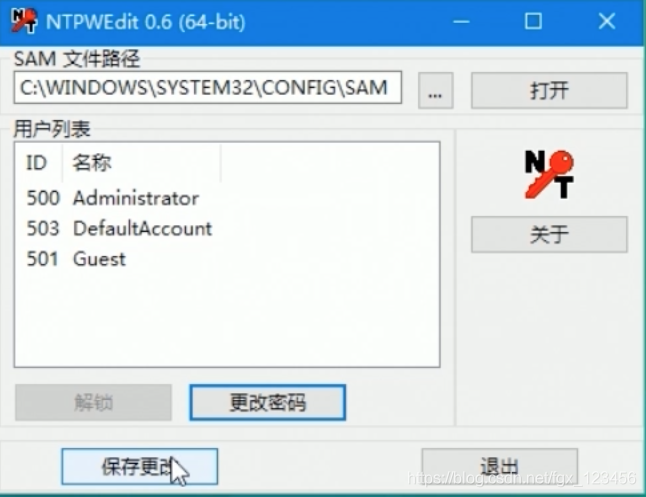Maximize the NTPWEdit window
Viewport: 646px width, 497px height.
pyautogui.click(x=533, y=21)
